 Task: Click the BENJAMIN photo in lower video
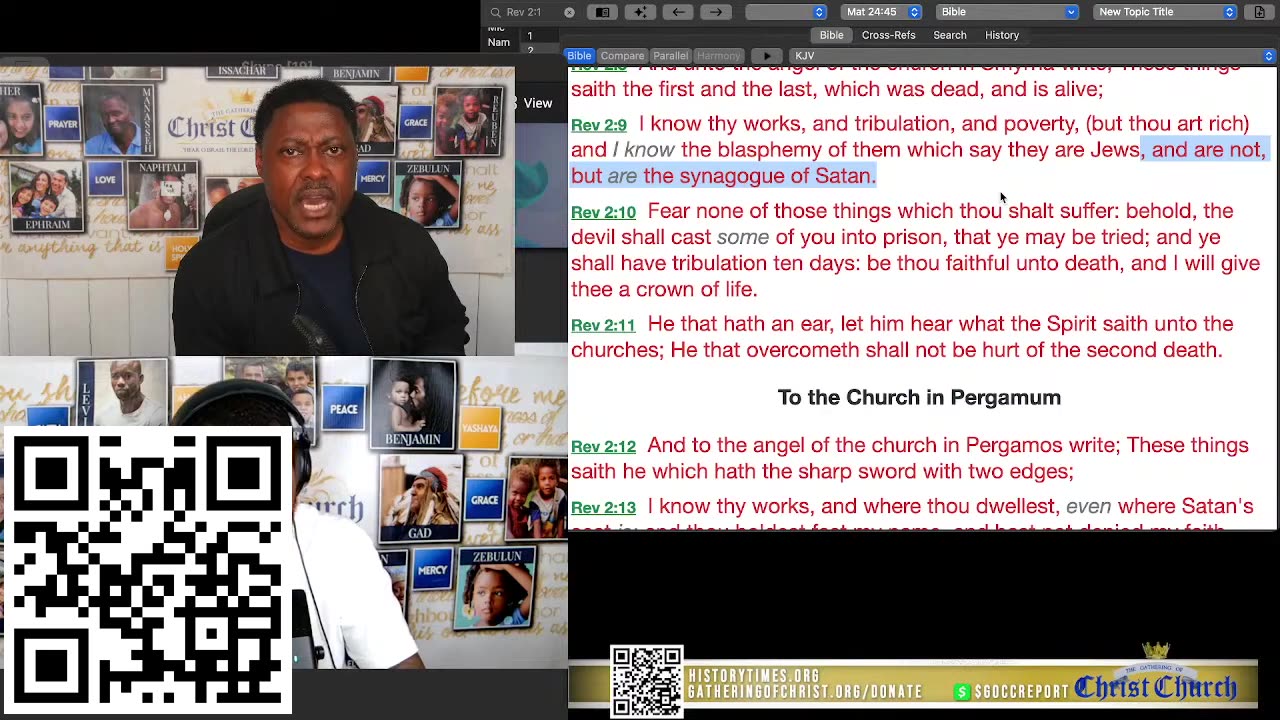413,403
